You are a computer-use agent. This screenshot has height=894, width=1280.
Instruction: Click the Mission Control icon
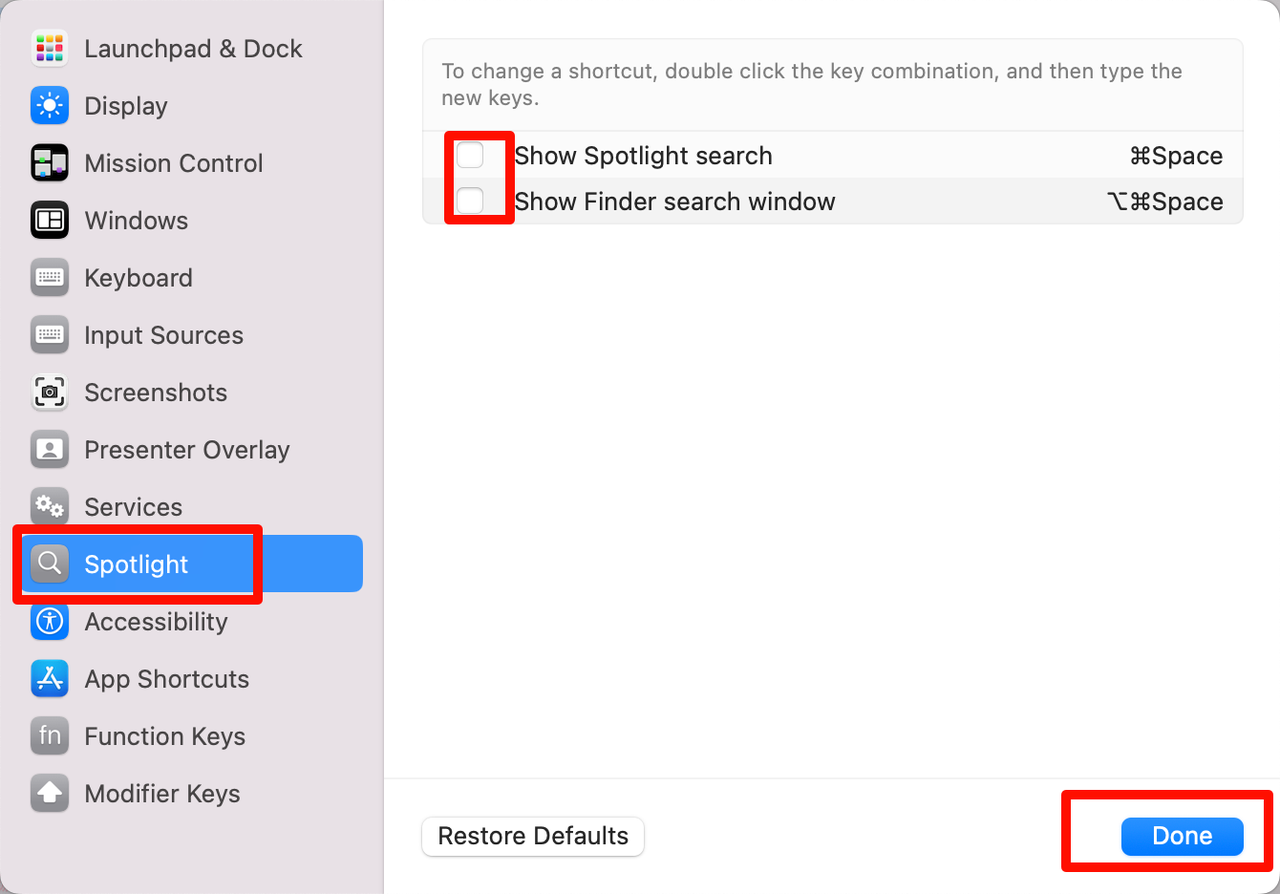(49, 163)
